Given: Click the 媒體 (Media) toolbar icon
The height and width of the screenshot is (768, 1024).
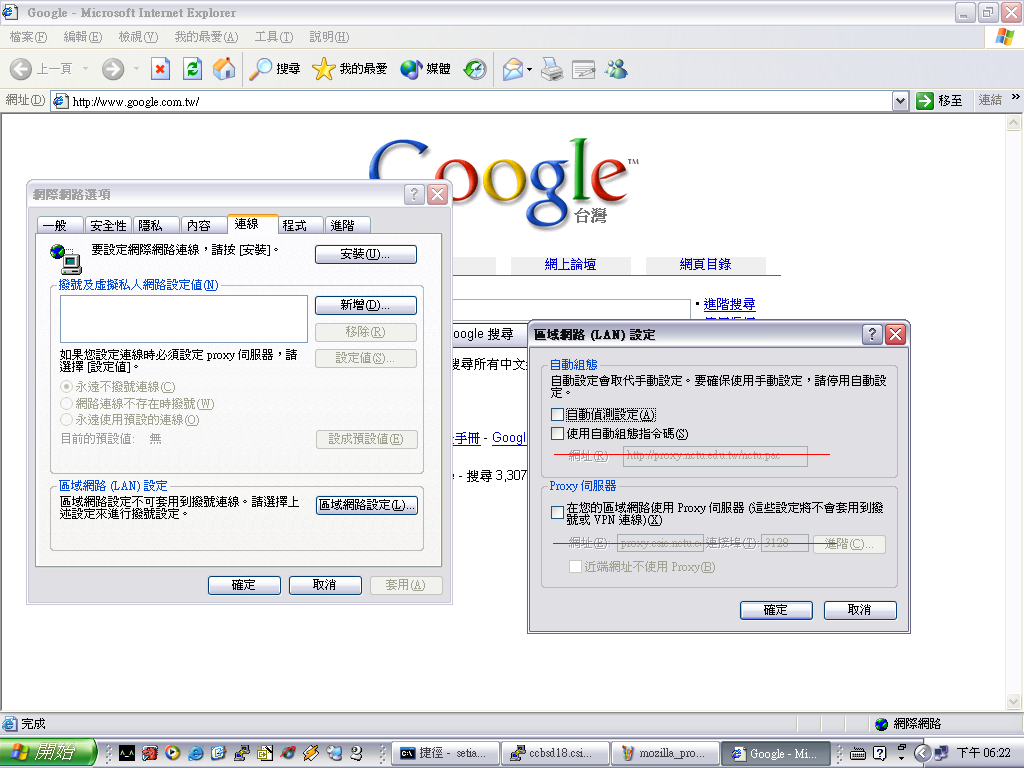Looking at the screenshot, I should (425, 69).
